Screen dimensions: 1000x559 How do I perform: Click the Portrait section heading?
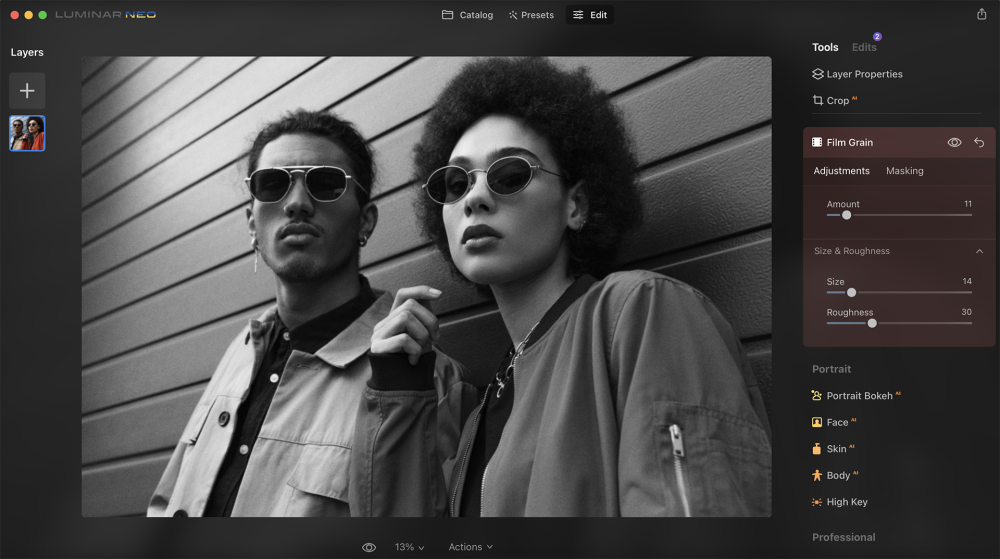tap(831, 369)
